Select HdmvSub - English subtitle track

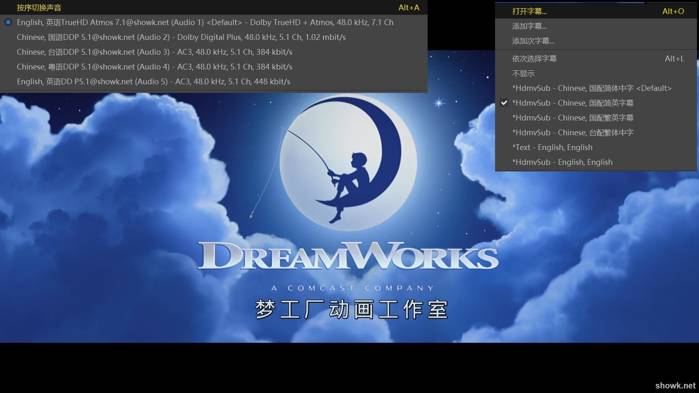point(596,162)
